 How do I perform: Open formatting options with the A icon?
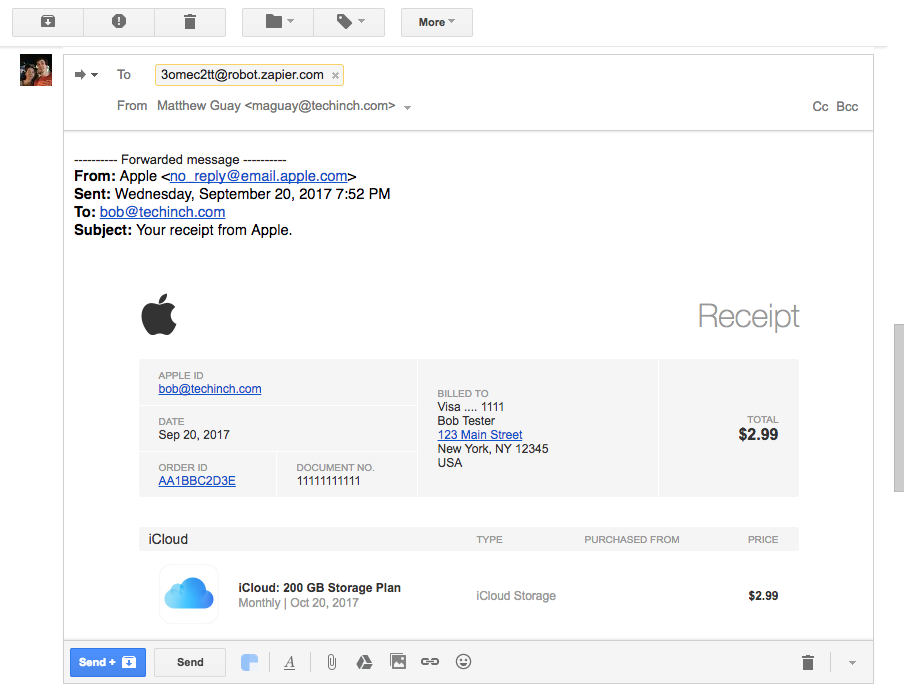[289, 662]
